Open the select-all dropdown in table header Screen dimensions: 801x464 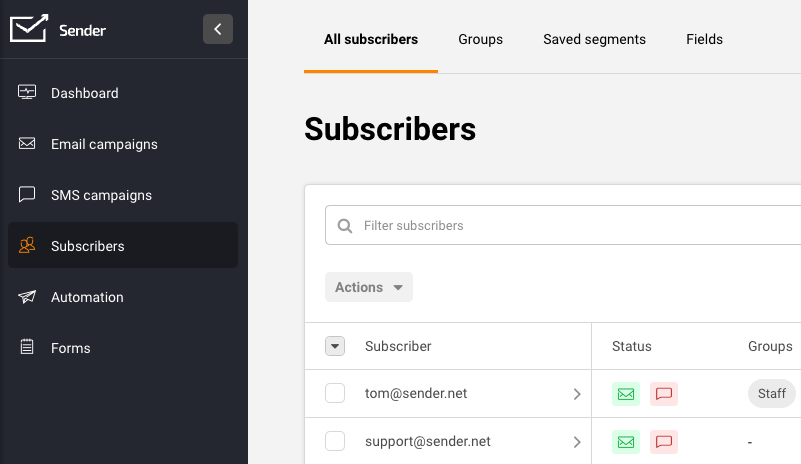tap(335, 346)
